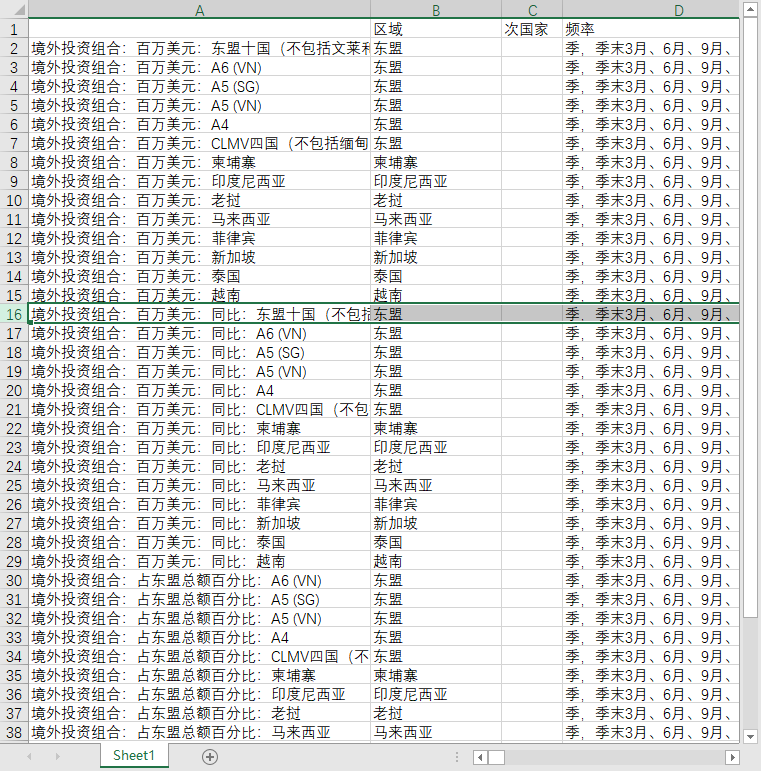Select cell A7 CLMV四国 entry
This screenshot has height=771, width=761.
coord(199,144)
